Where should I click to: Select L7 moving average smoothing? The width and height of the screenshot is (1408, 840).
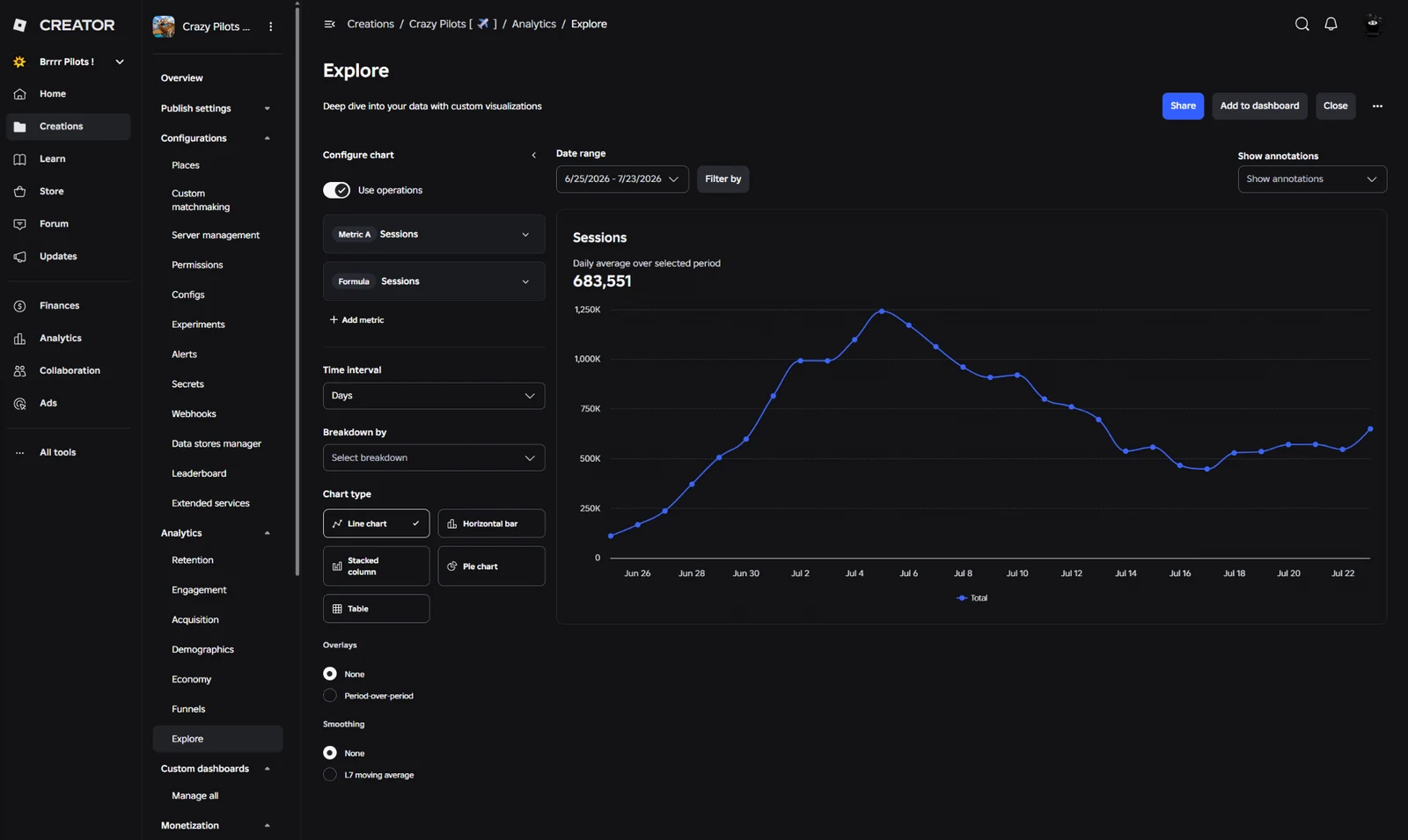330,775
